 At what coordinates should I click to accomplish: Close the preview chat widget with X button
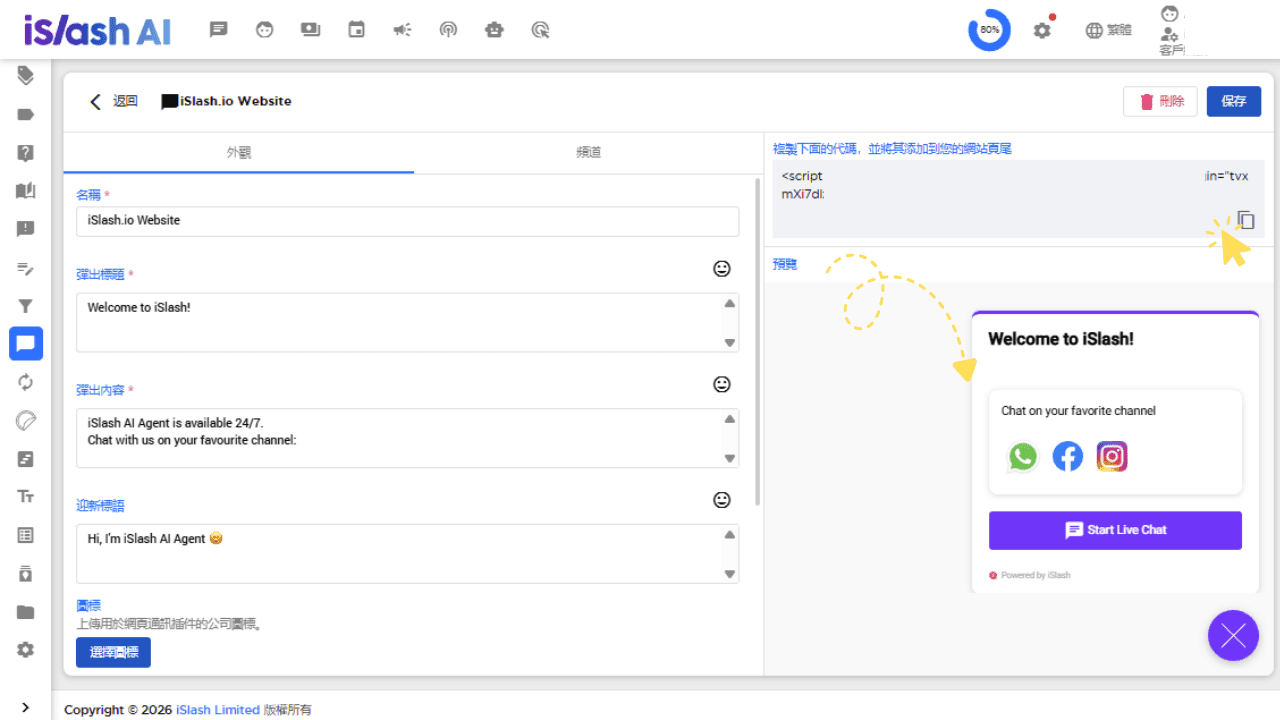[1233, 635]
